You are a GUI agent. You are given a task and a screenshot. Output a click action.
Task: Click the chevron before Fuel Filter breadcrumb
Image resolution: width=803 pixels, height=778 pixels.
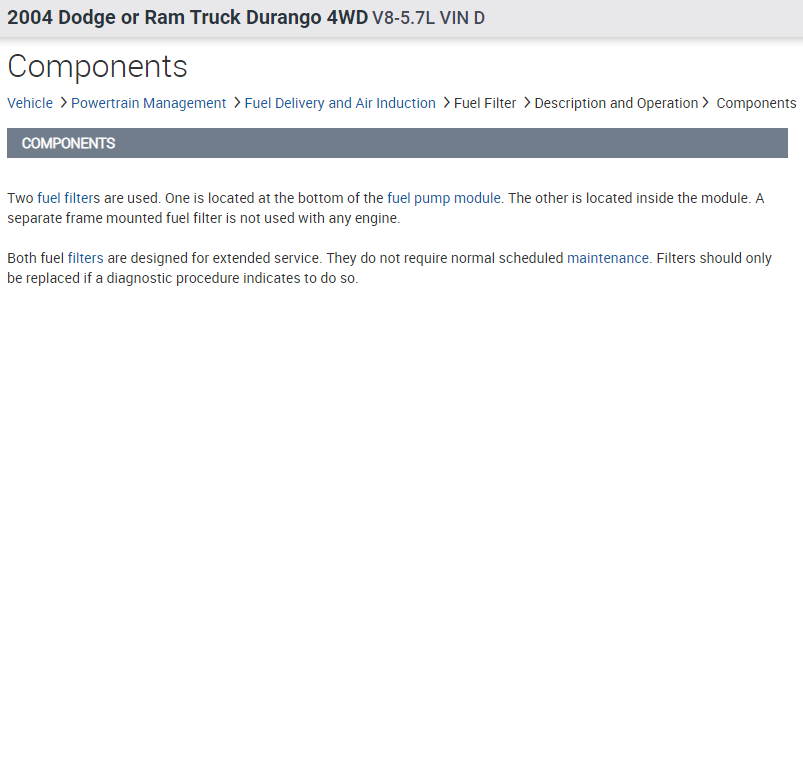point(447,102)
